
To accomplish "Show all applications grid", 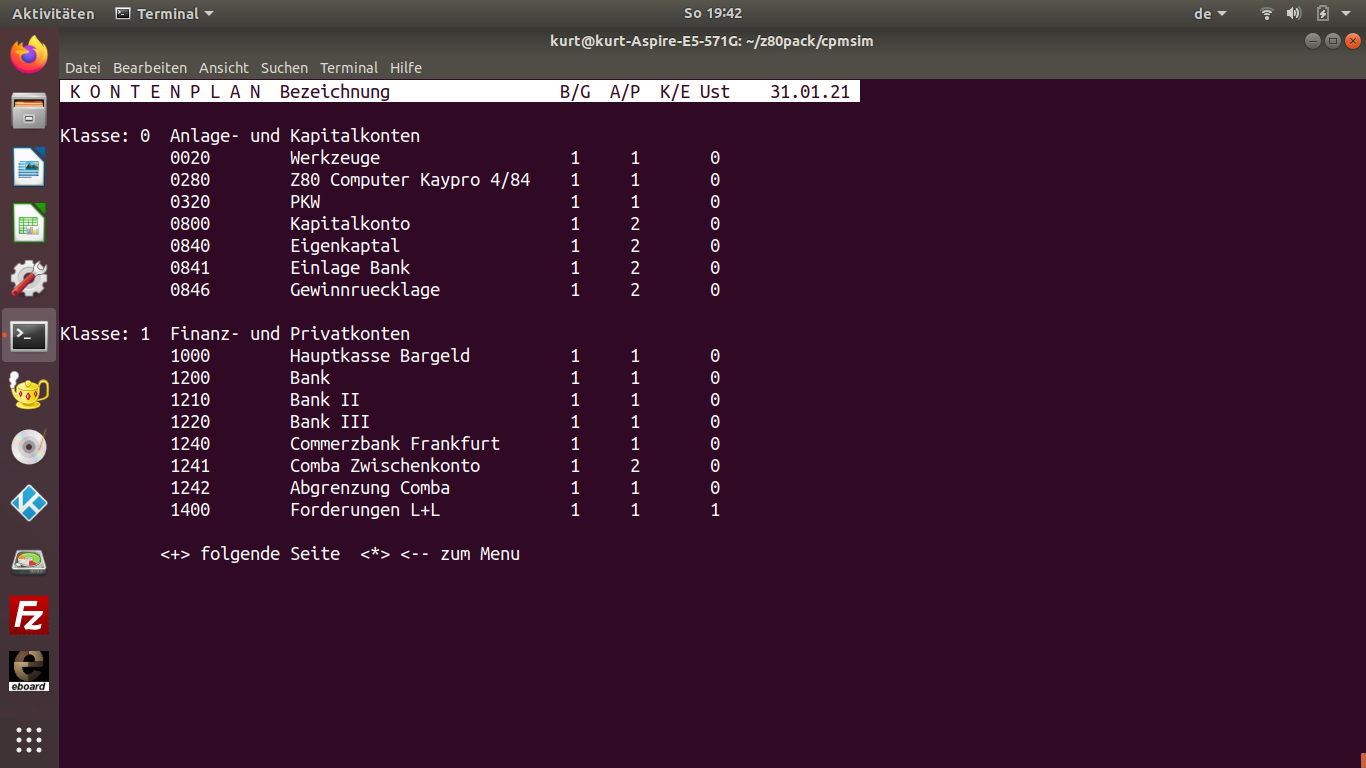I will coord(29,739).
